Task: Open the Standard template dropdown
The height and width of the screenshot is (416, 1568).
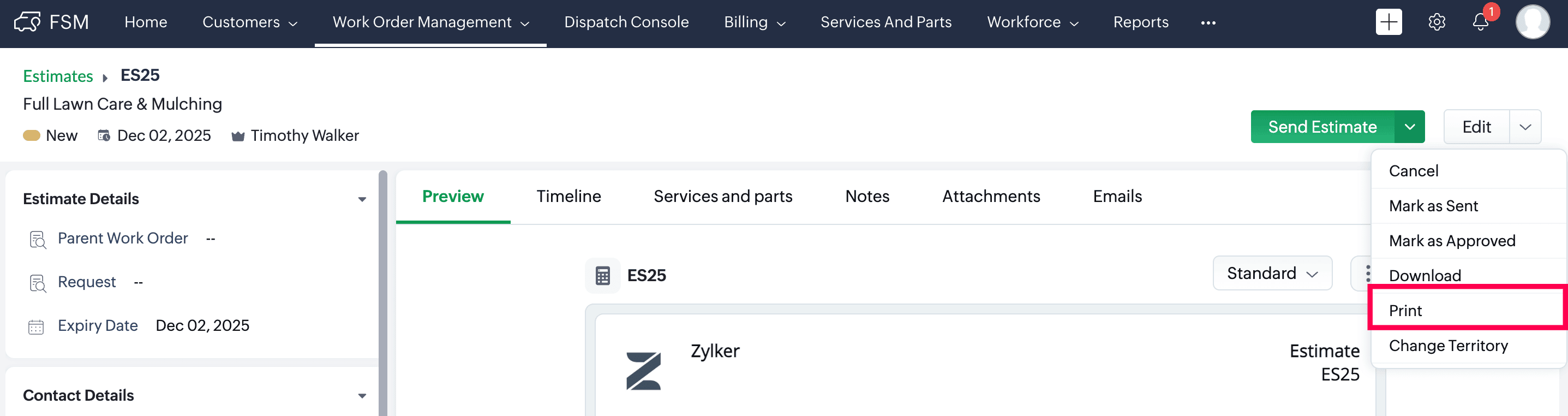Action: [1272, 274]
